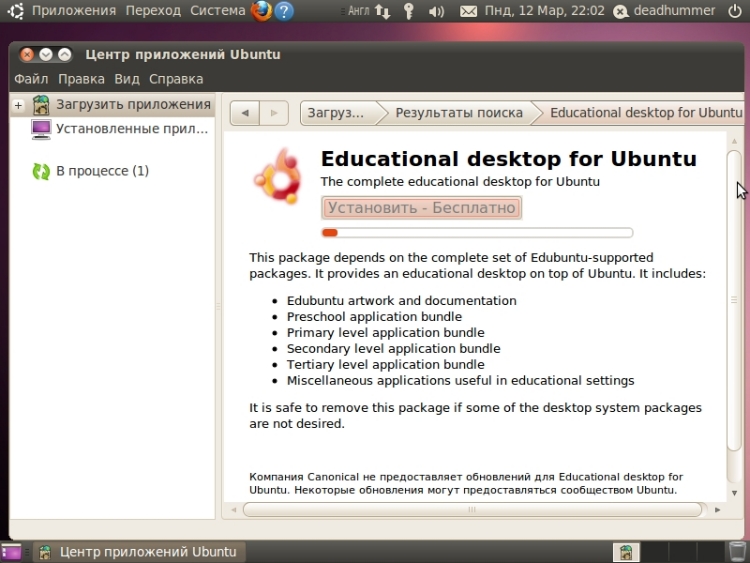750x563 pixels.
Task: Click the back navigation arrow button
Action: 244,113
